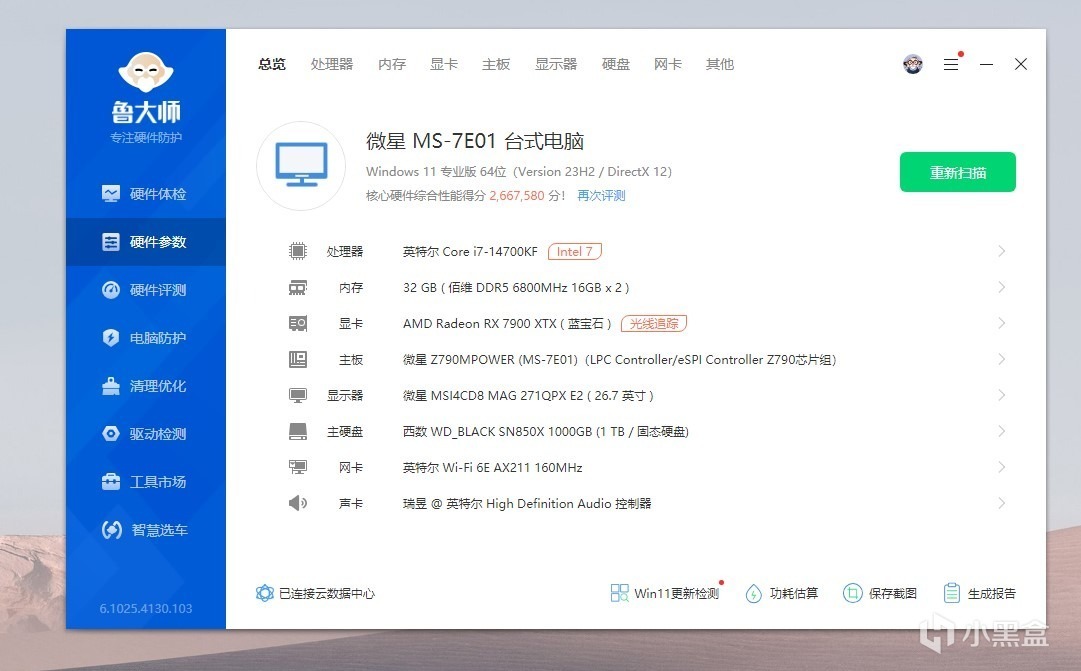Open Win11更新检测 tool
1081x671 pixels.
coord(665,593)
